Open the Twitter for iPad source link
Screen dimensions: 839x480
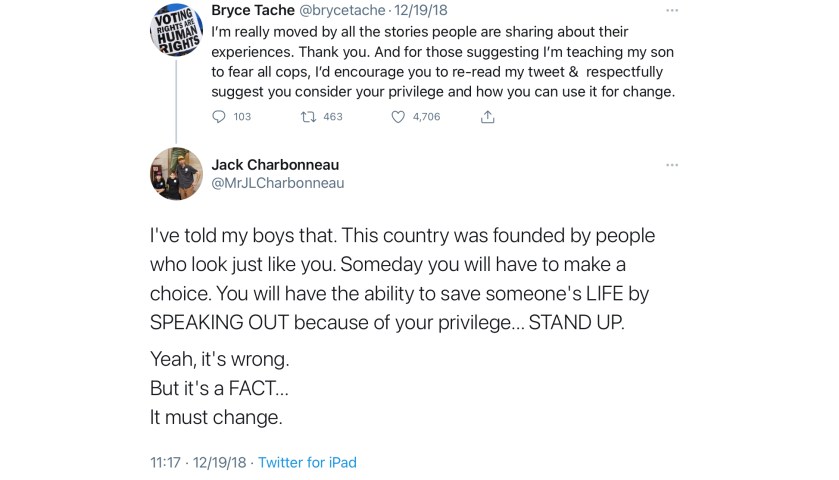tap(307, 463)
